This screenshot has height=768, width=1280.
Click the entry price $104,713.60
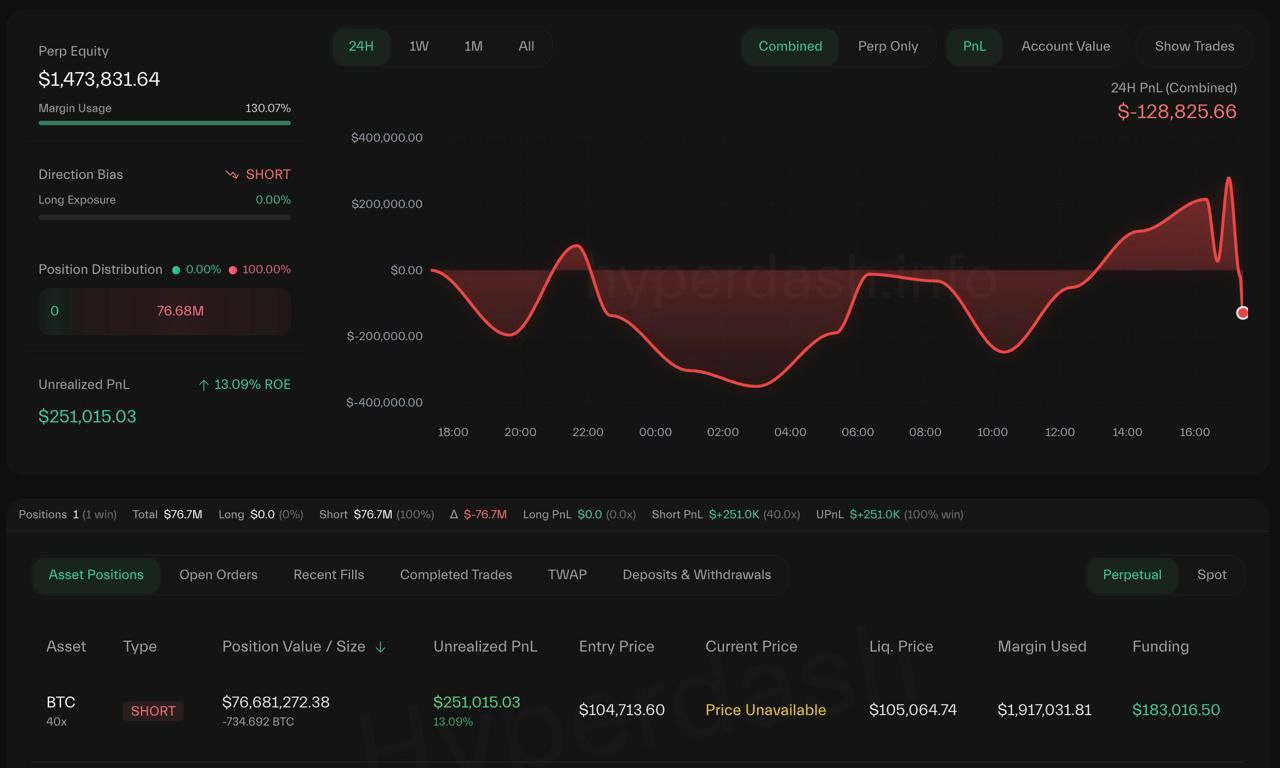pos(622,710)
